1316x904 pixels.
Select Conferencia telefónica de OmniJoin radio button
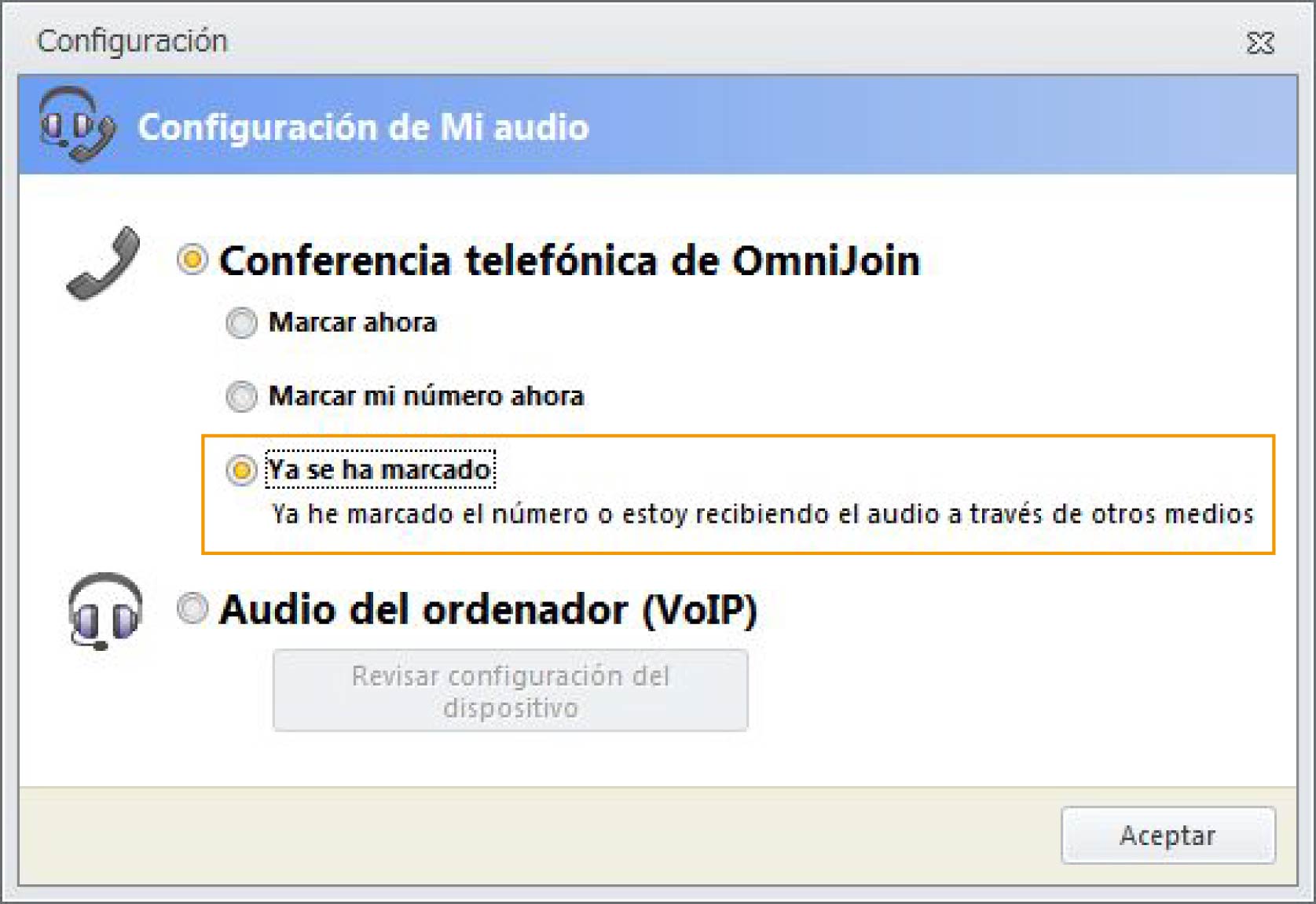[192, 259]
